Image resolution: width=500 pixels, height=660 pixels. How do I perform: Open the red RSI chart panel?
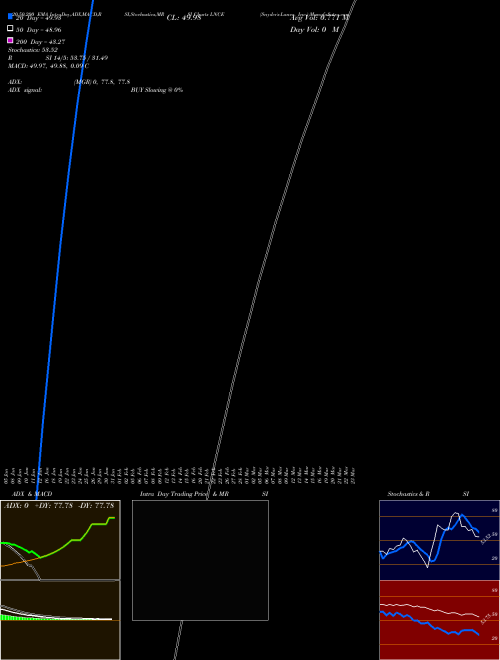click(439, 620)
